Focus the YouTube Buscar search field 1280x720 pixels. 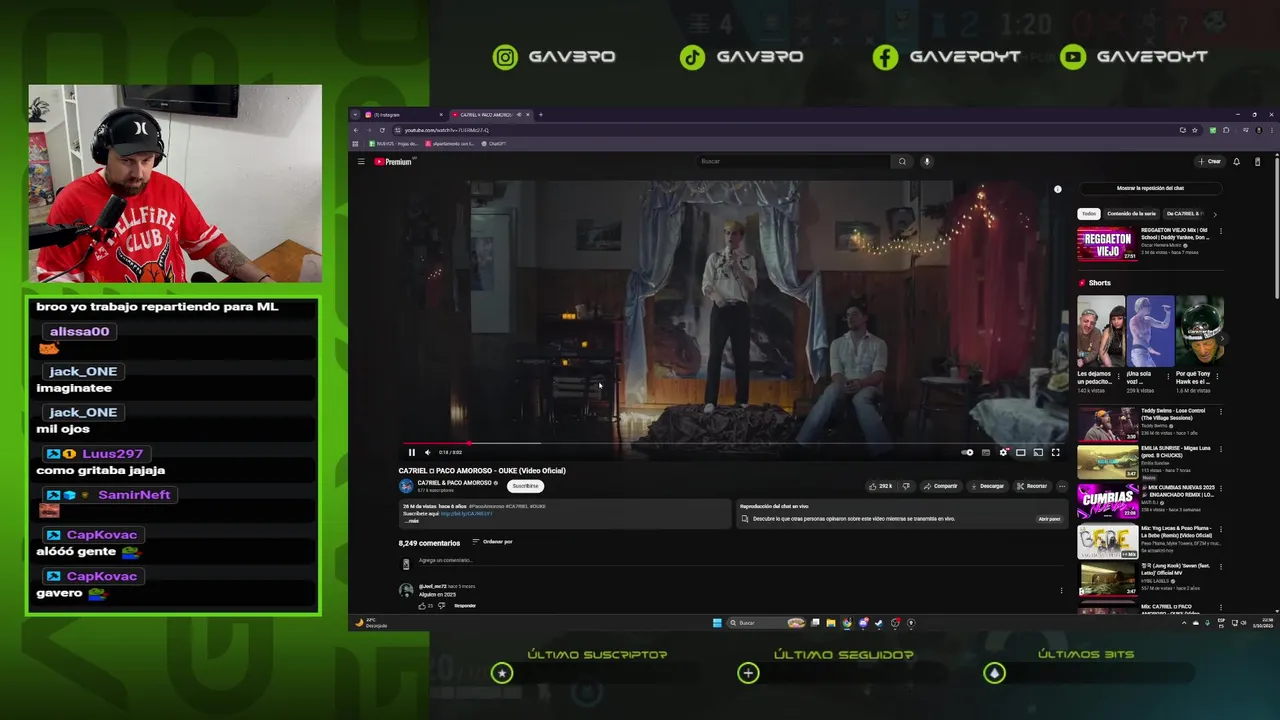792,161
